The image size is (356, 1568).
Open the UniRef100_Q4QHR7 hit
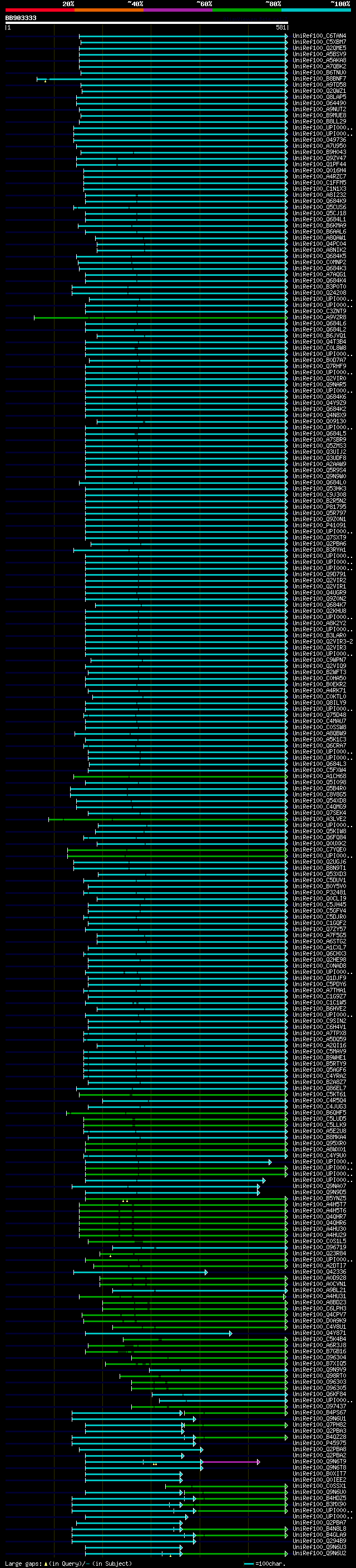pyautogui.click(x=319, y=1216)
